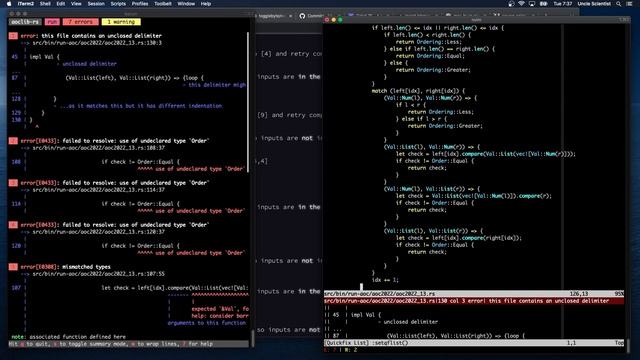The width and height of the screenshot is (640, 360).
Task: Click the red badge beside the rs:114:37 error
Action: (x=13, y=183)
